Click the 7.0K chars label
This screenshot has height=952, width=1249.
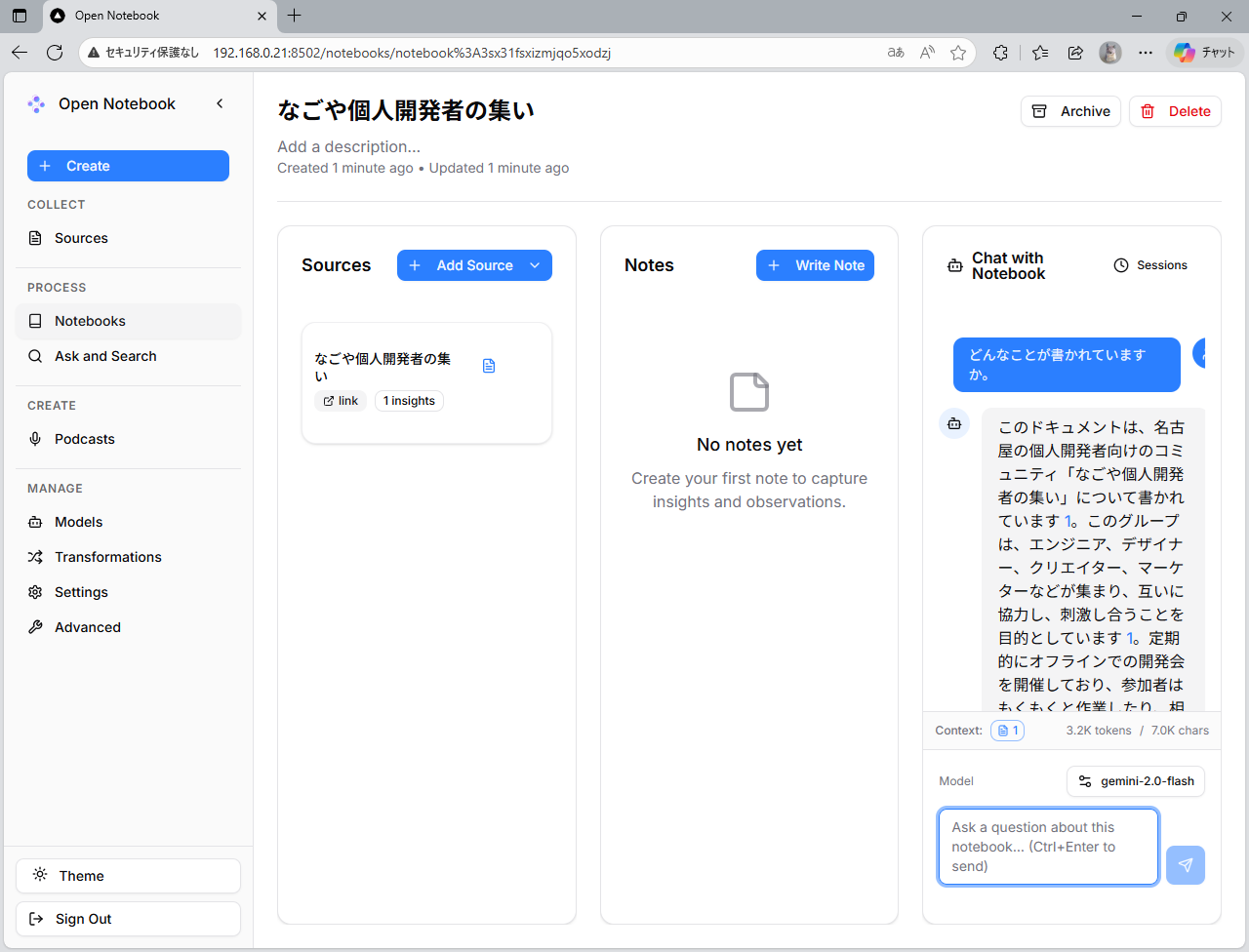tap(1180, 731)
